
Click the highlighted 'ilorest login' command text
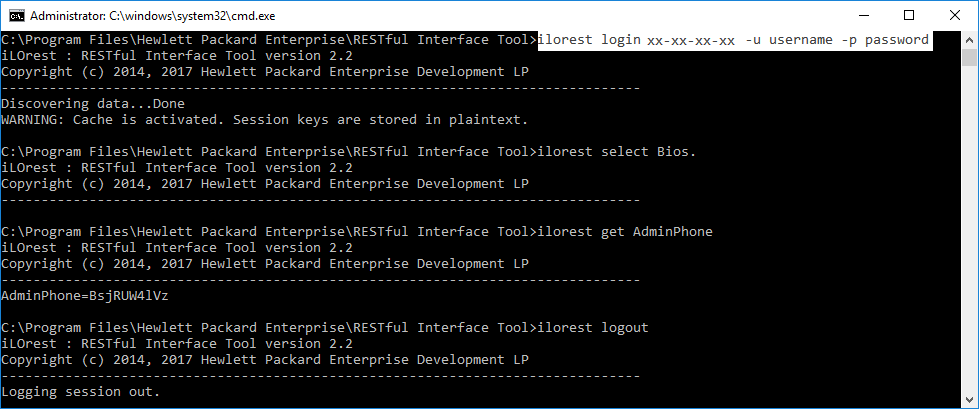(x=589, y=40)
